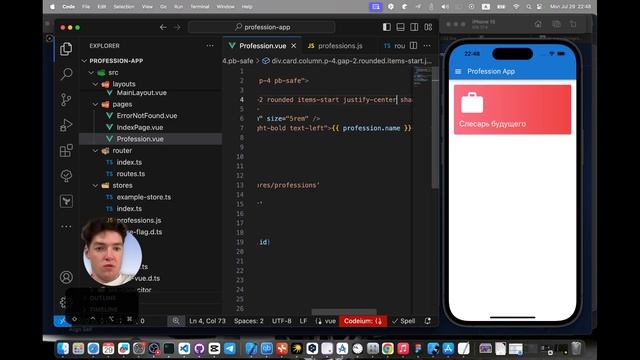Viewport: 640px width, 360px height.
Task: Open the Terminal menu
Action: 200,7
